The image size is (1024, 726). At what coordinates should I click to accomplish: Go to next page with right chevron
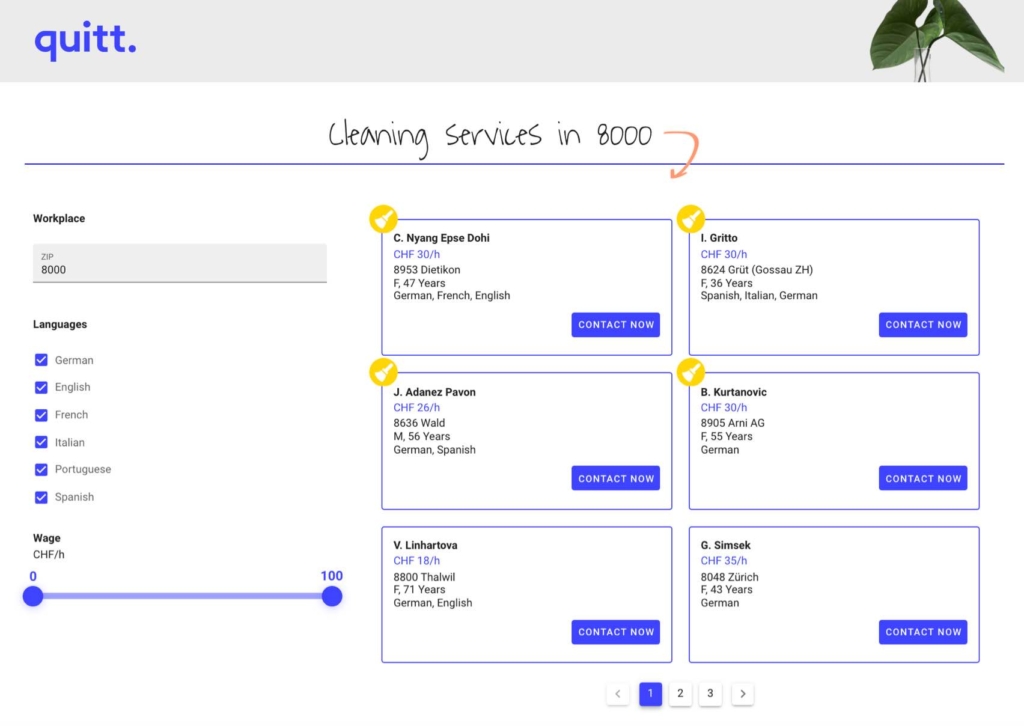point(742,694)
